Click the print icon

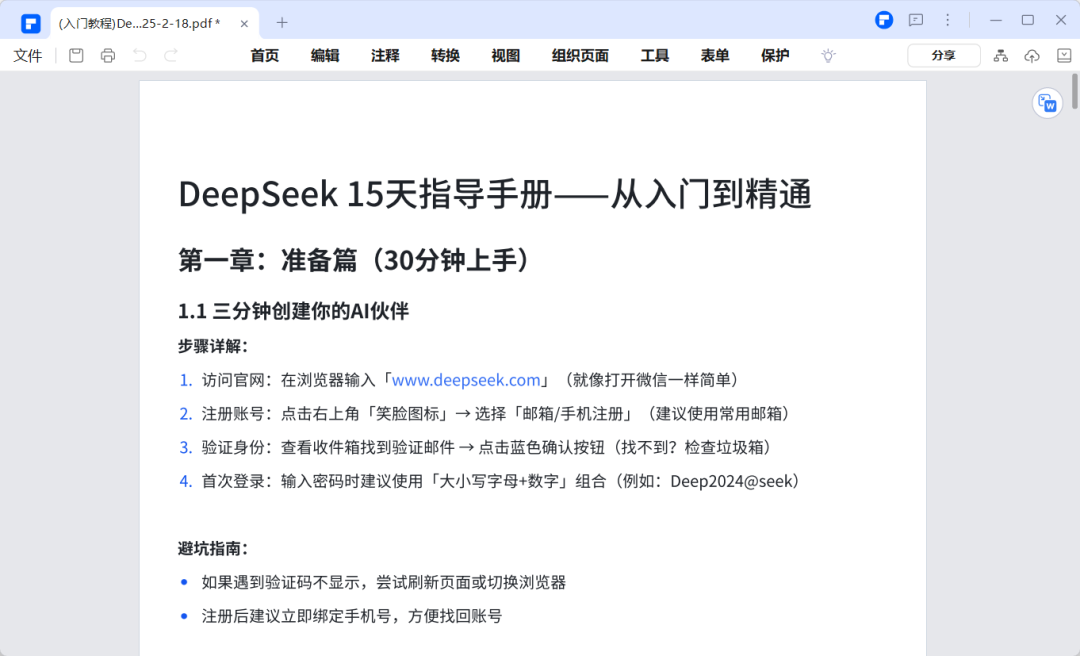107,56
